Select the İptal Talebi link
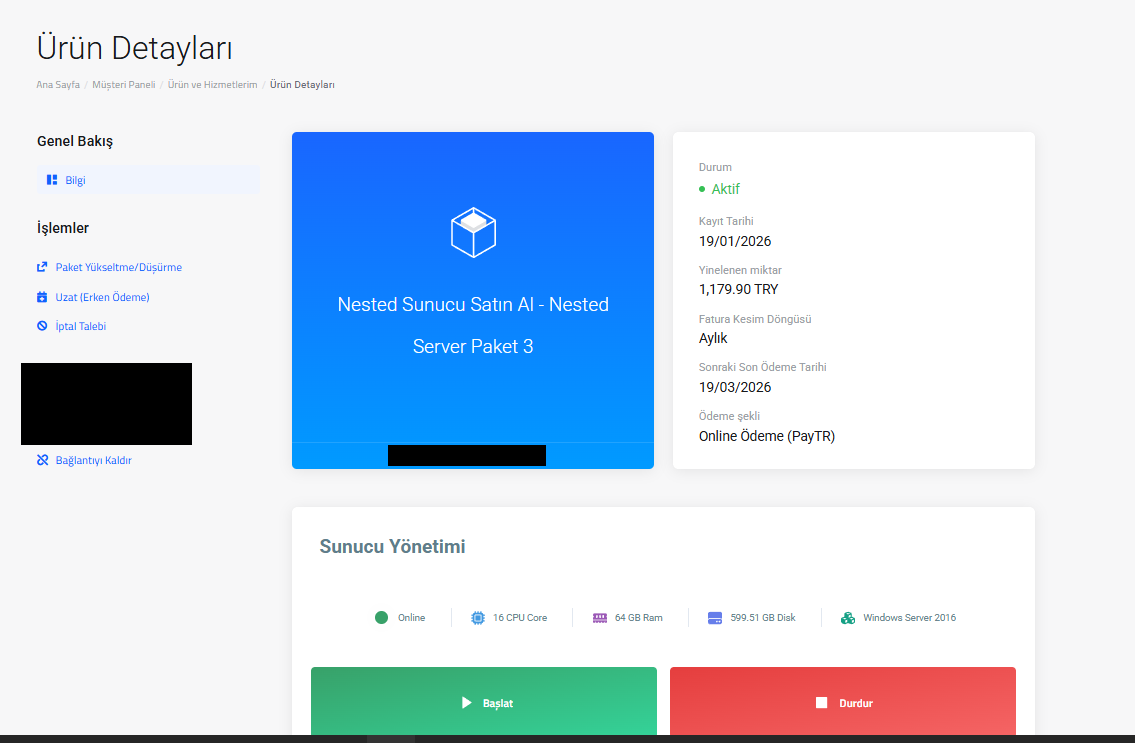The width and height of the screenshot is (1135, 743). [x=80, y=326]
